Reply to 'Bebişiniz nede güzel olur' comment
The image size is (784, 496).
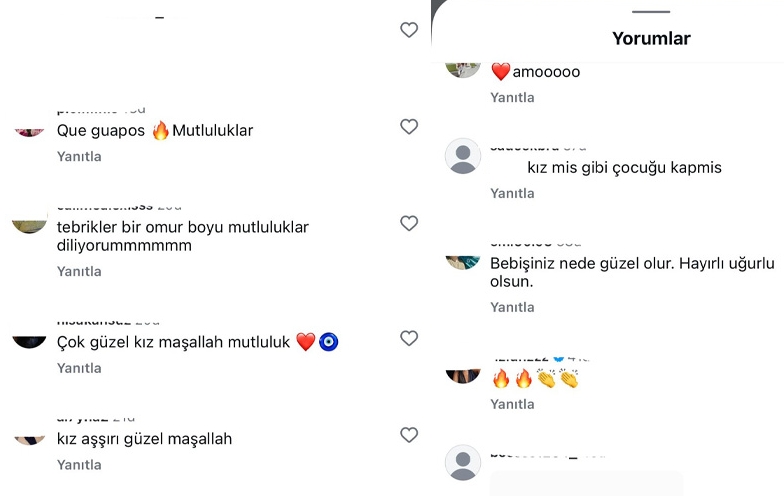click(x=512, y=307)
